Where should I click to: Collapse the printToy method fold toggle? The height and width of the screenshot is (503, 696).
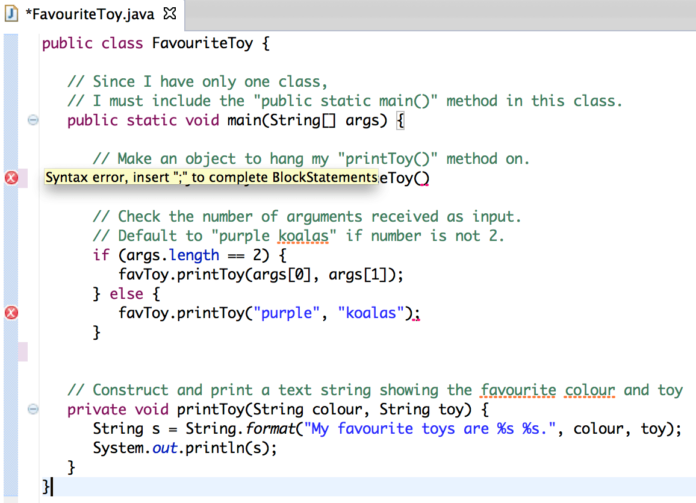[33, 409]
